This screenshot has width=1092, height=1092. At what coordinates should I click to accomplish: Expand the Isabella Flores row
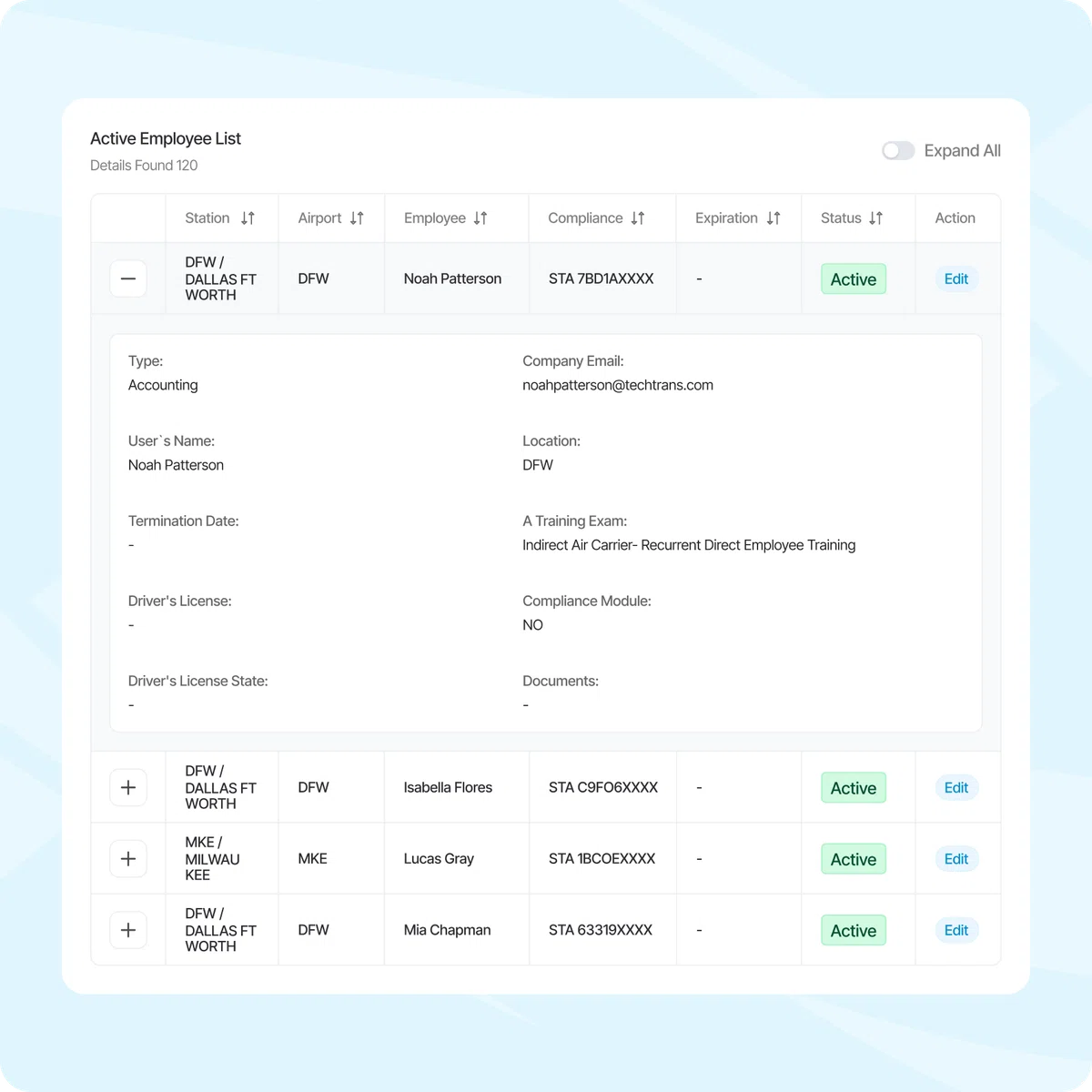click(x=128, y=787)
